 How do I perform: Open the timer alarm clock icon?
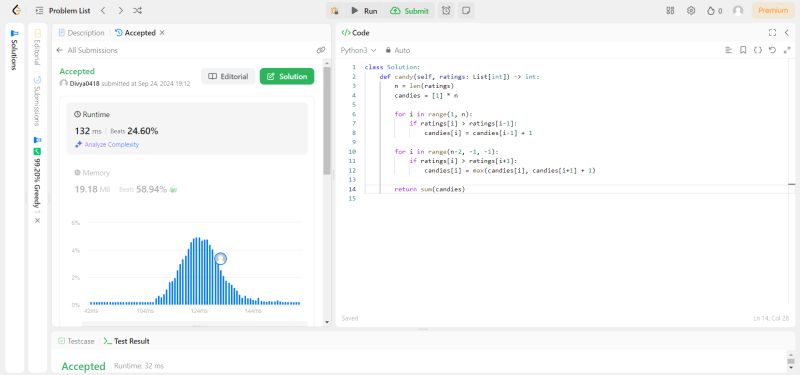point(446,10)
